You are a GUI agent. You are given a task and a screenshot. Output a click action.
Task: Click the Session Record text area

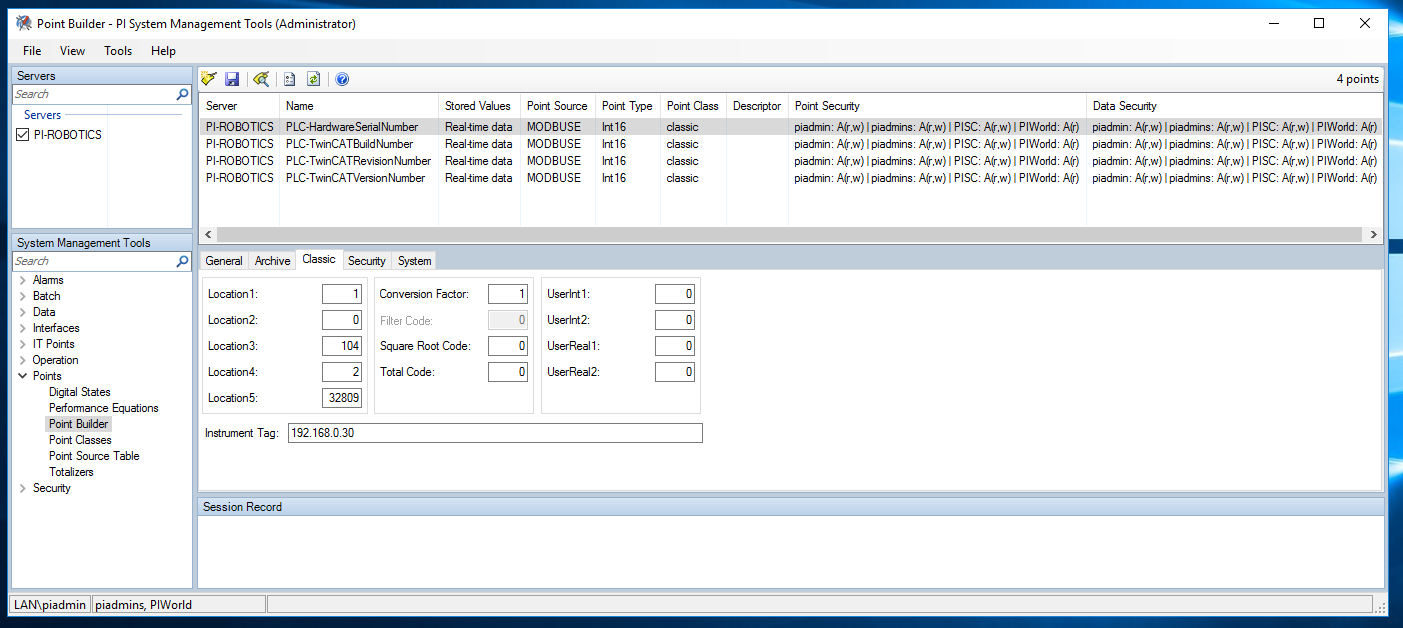pos(791,551)
